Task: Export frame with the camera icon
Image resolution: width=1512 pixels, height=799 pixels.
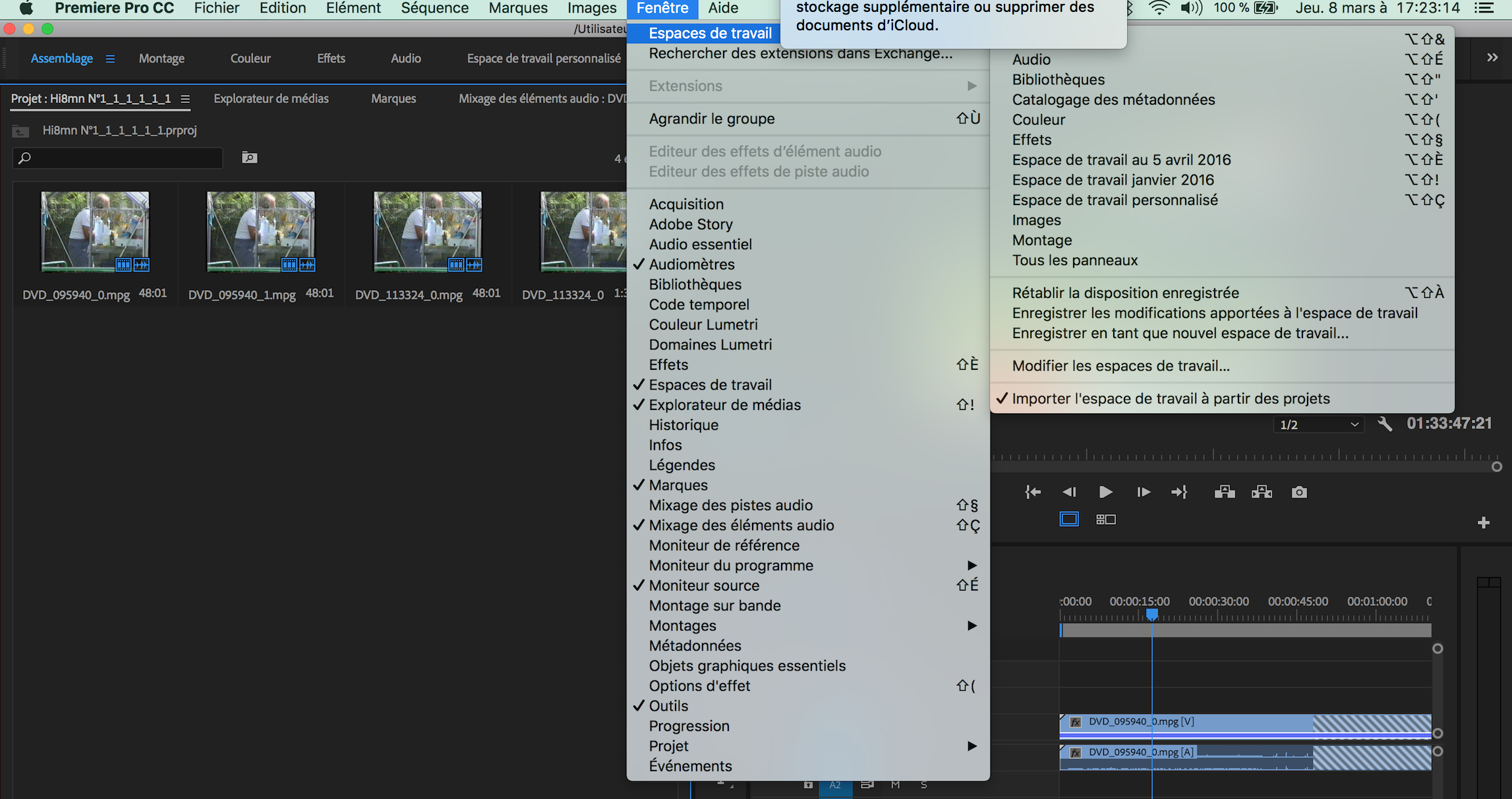Action: pos(1299,492)
